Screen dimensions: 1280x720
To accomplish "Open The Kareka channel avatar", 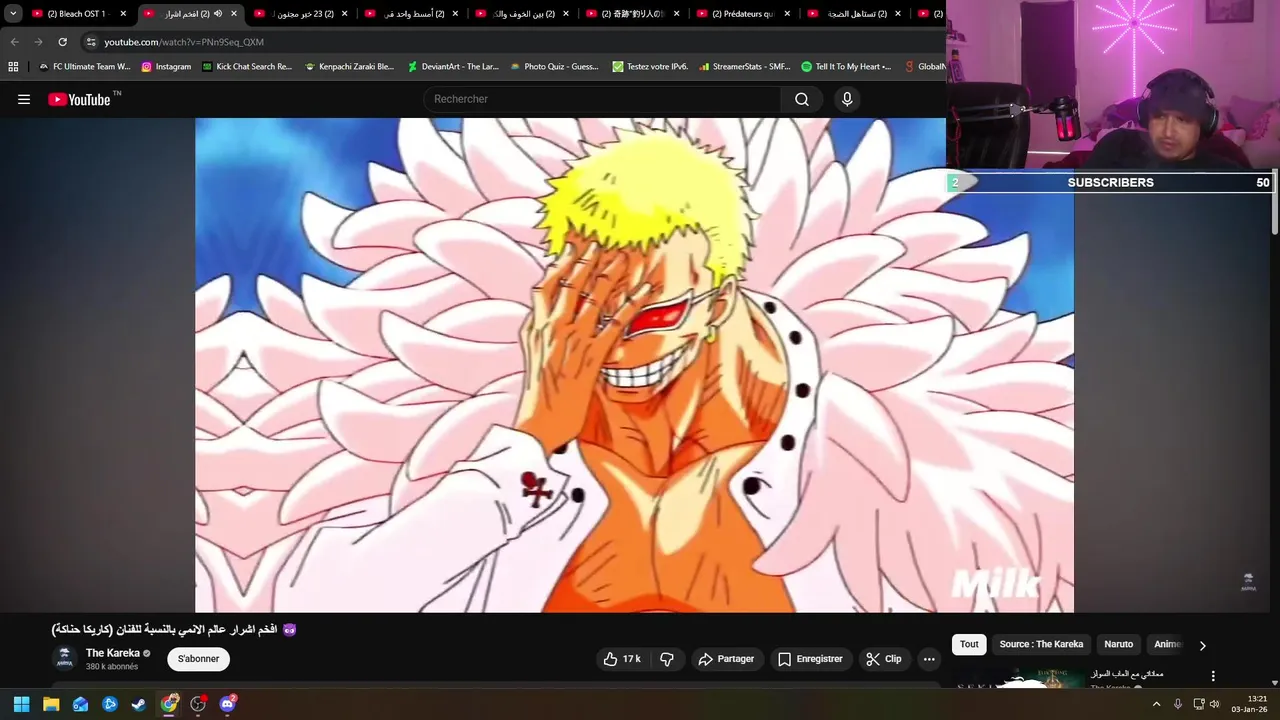I will click(x=65, y=658).
